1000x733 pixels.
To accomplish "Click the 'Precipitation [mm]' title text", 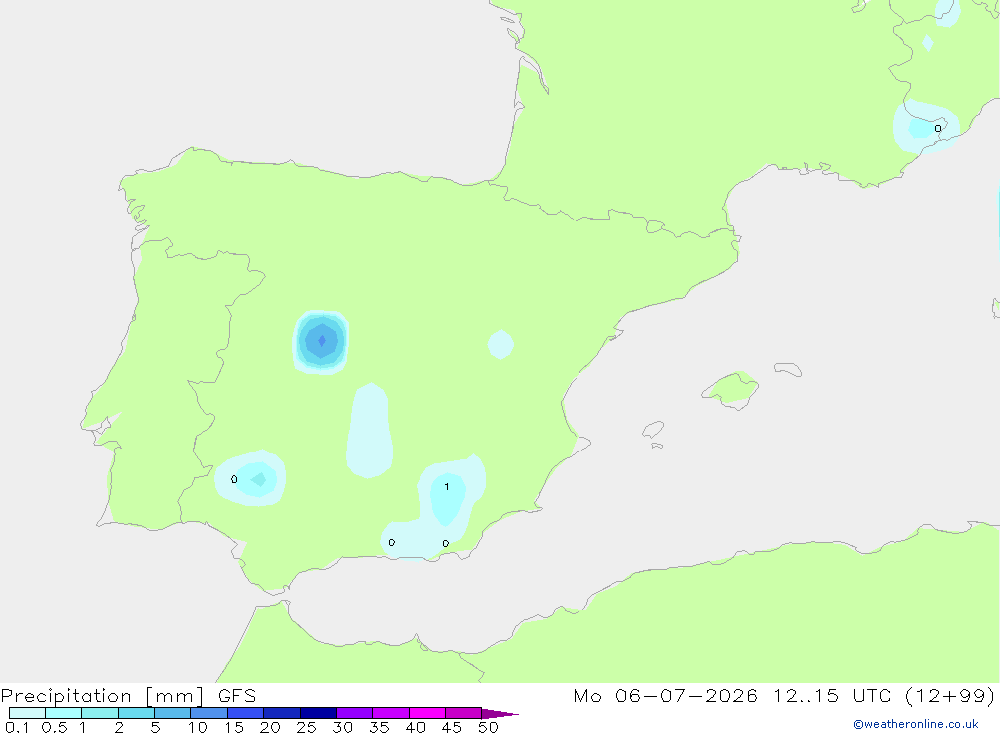I will point(103,696).
